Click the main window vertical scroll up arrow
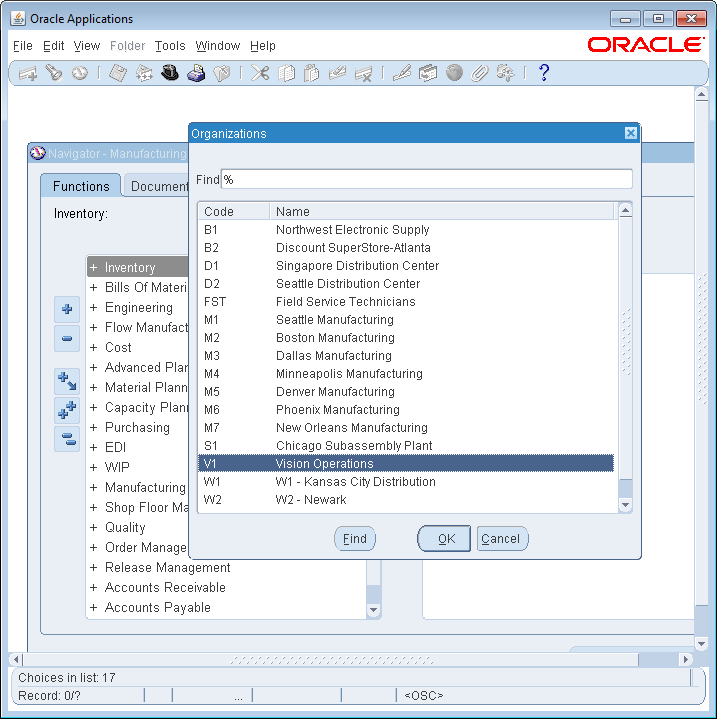 pos(701,94)
